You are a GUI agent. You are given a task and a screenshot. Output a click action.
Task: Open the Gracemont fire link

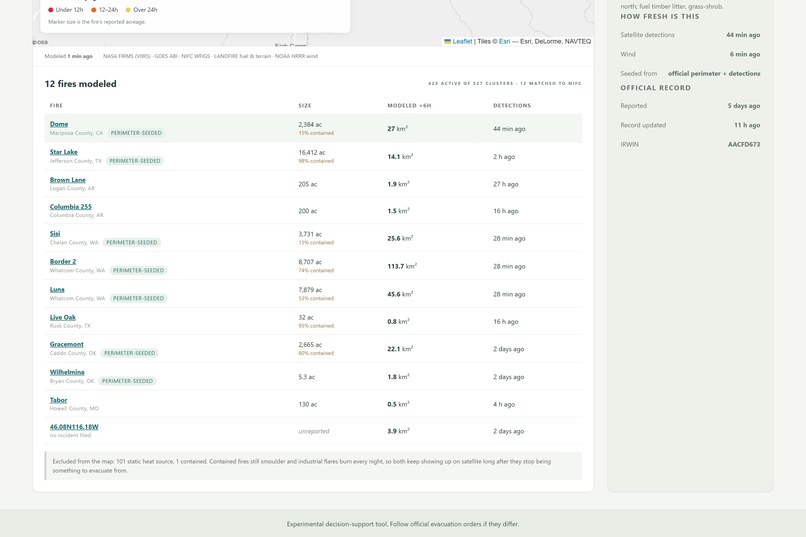coord(66,344)
